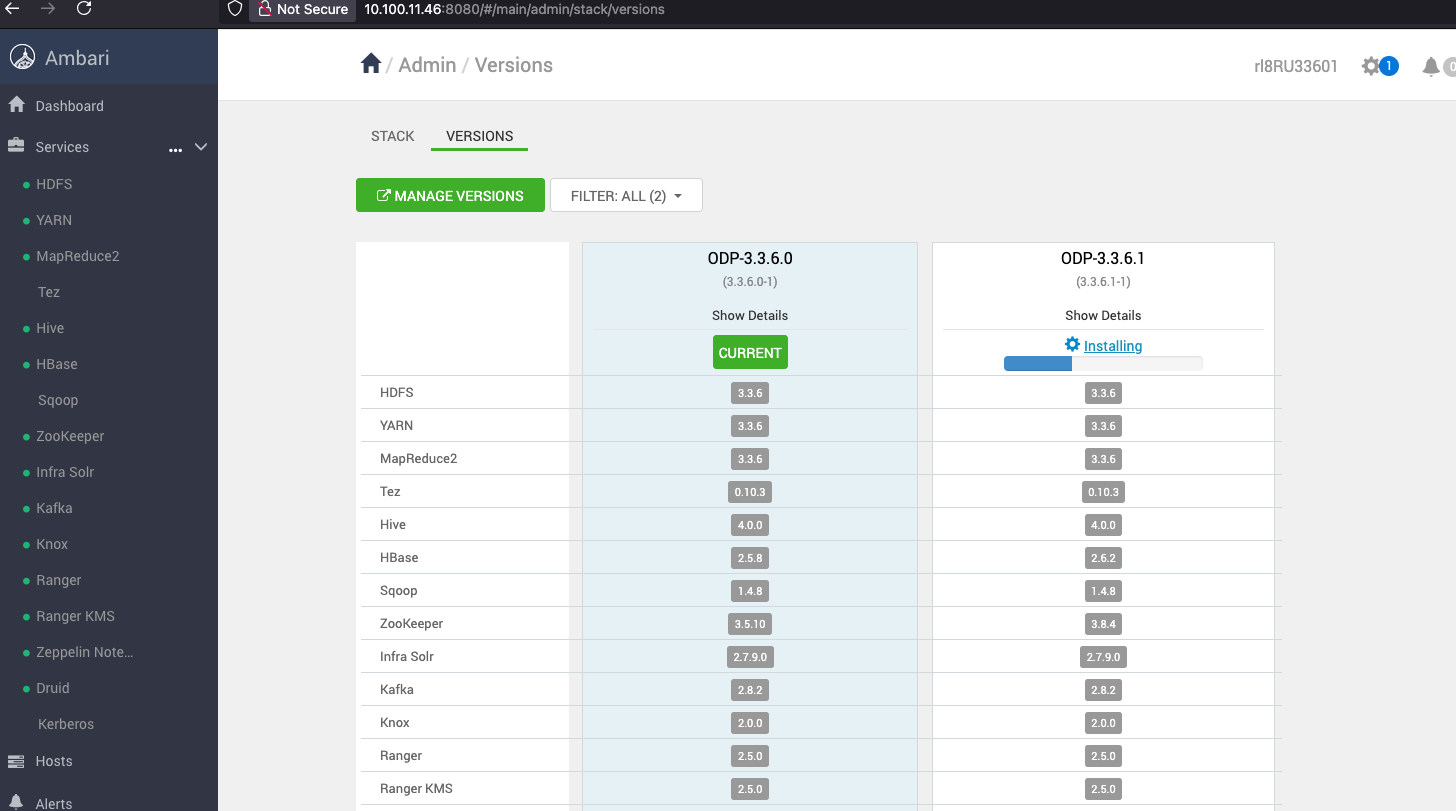
Task: Open the alerts bell icon in header
Action: click(x=1431, y=67)
